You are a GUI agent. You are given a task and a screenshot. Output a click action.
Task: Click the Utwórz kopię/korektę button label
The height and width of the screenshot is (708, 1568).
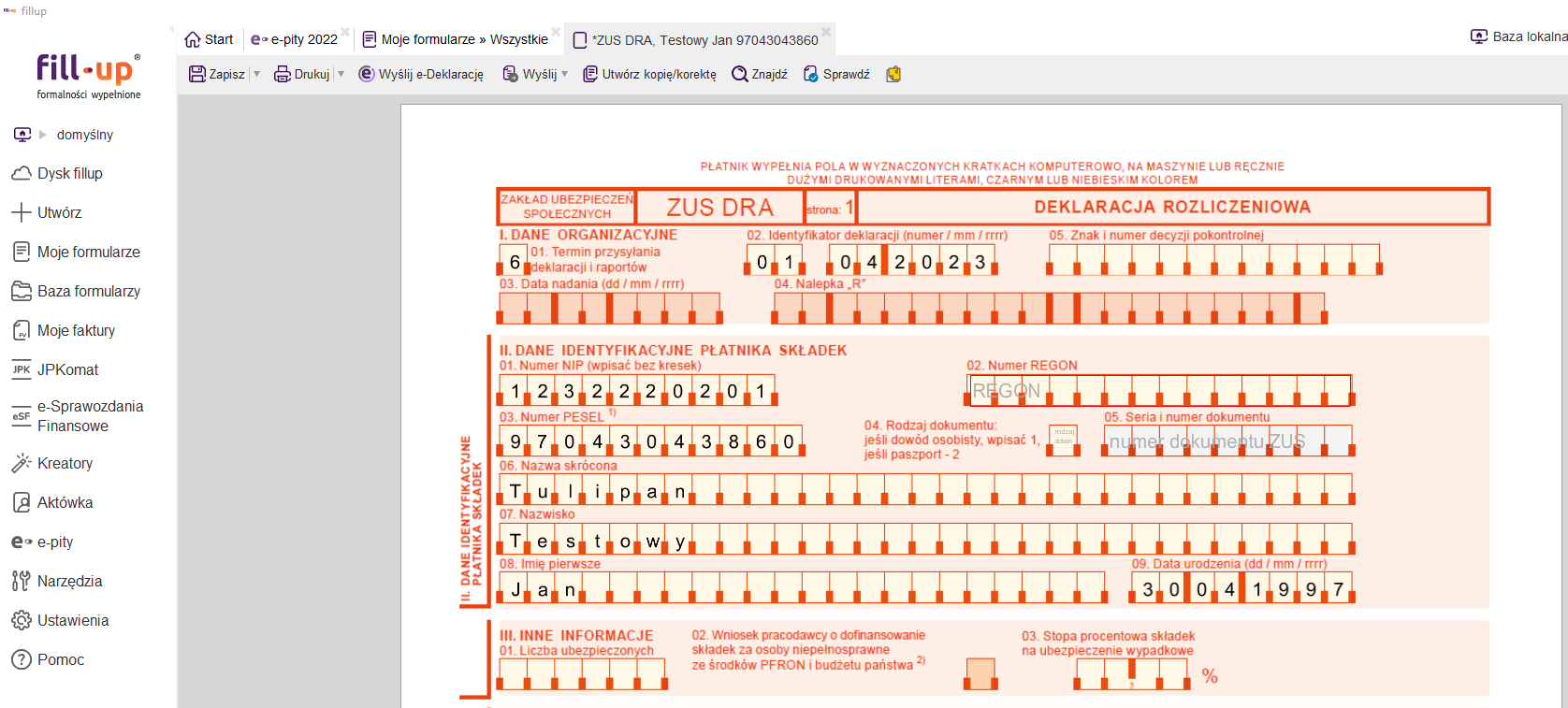660,75
